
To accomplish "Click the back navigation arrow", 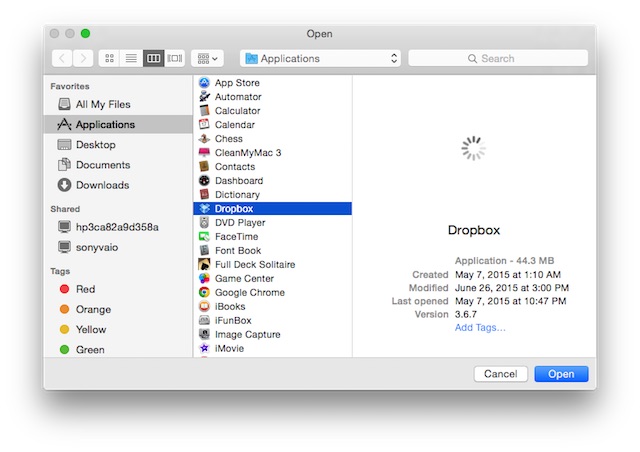I will click(62, 59).
